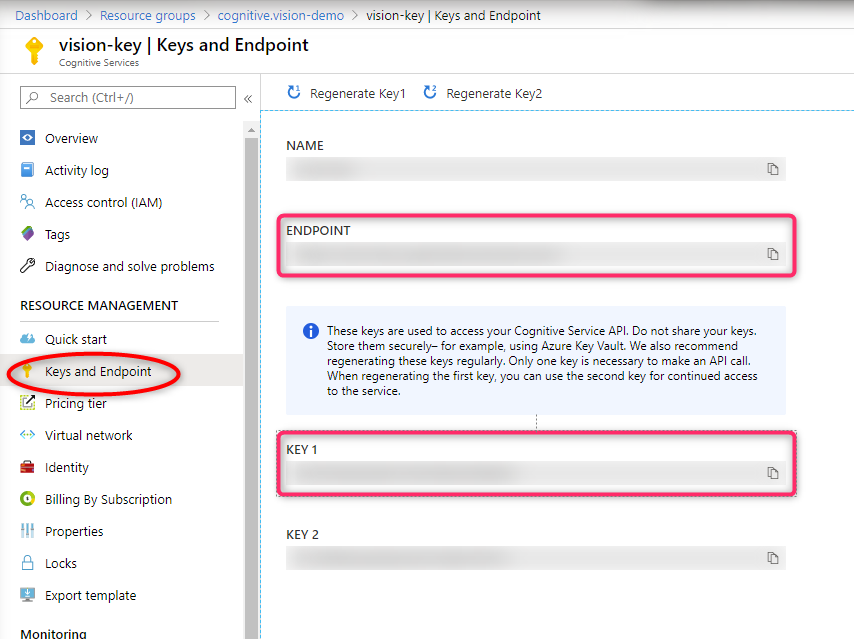Click the information icon in the notice box
Viewport: 854px width, 639px height.
tap(311, 331)
